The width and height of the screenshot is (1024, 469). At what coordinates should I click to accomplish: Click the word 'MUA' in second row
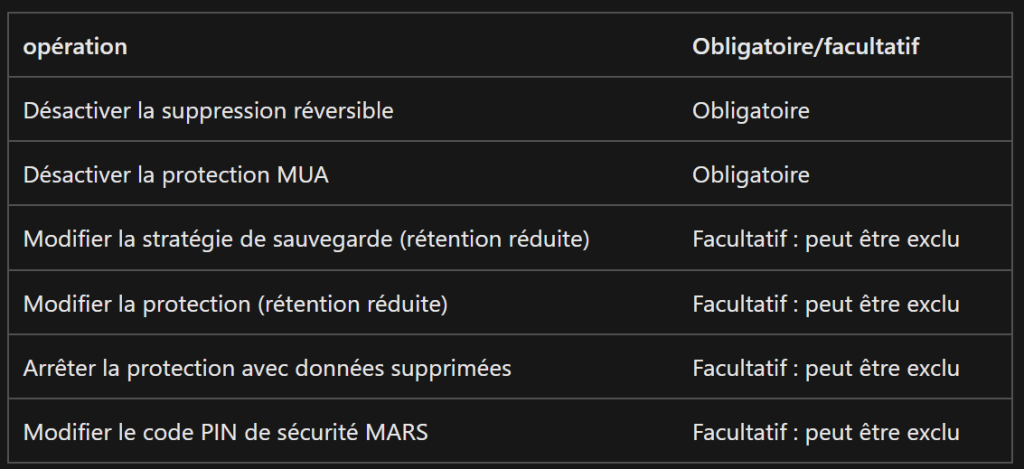[x=302, y=174]
